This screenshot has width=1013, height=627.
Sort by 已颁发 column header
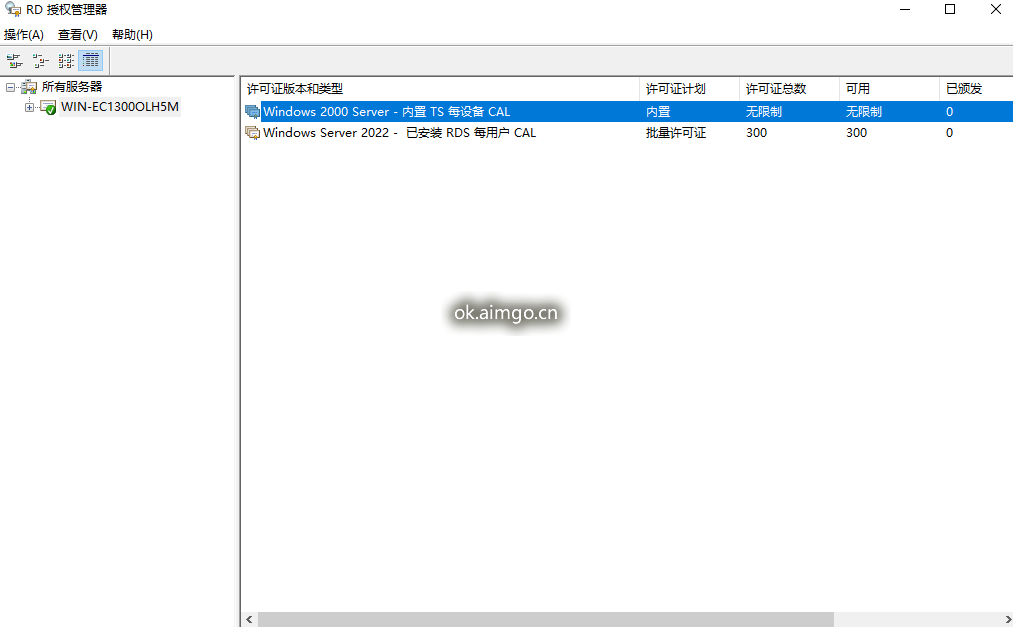pyautogui.click(x=976, y=88)
